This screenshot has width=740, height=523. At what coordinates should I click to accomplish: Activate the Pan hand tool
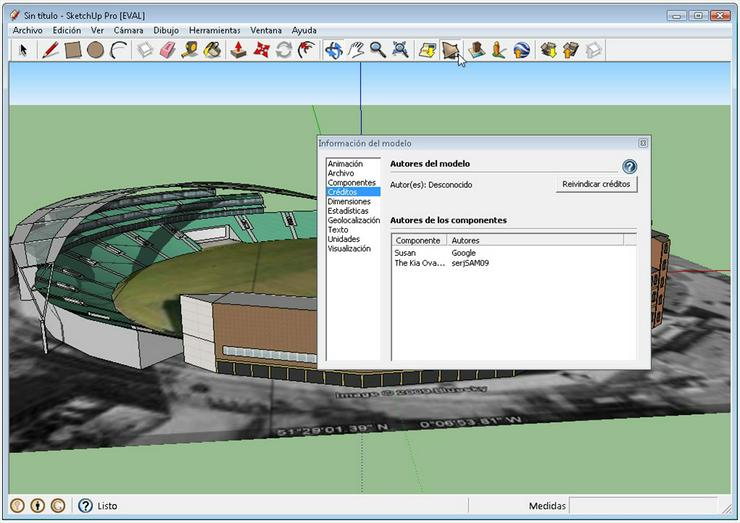tap(356, 50)
